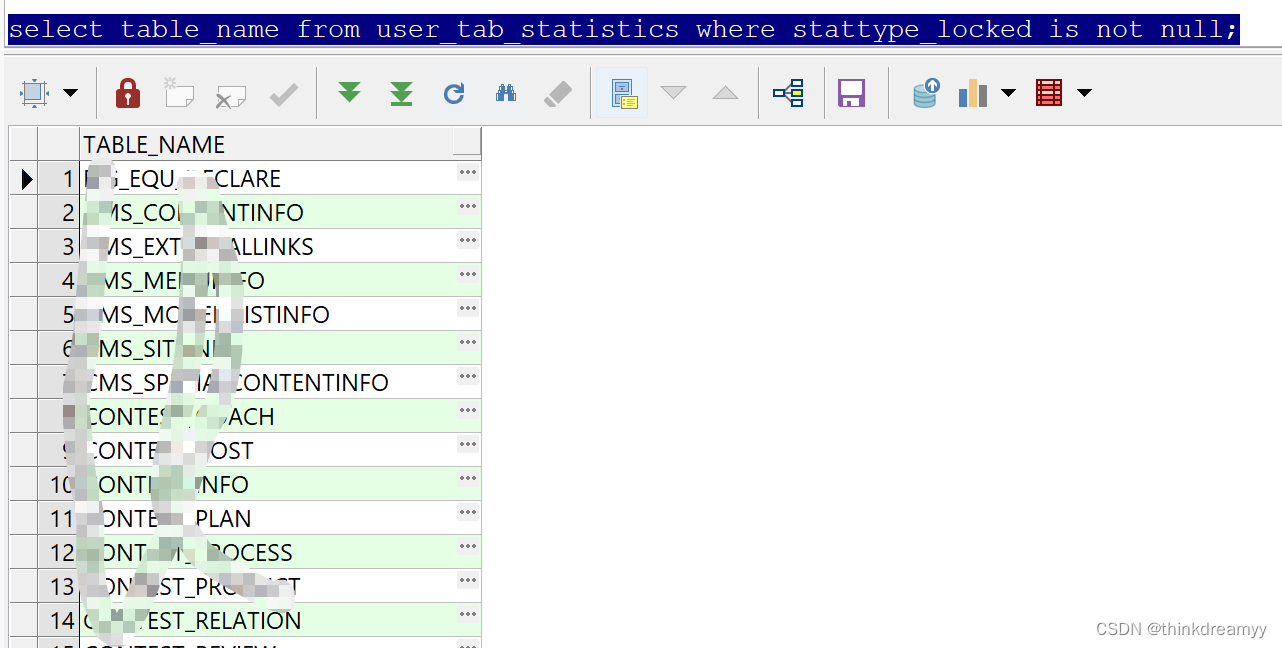Click the grid selection mode icon
The height and width of the screenshot is (648, 1282).
click(x=34, y=93)
